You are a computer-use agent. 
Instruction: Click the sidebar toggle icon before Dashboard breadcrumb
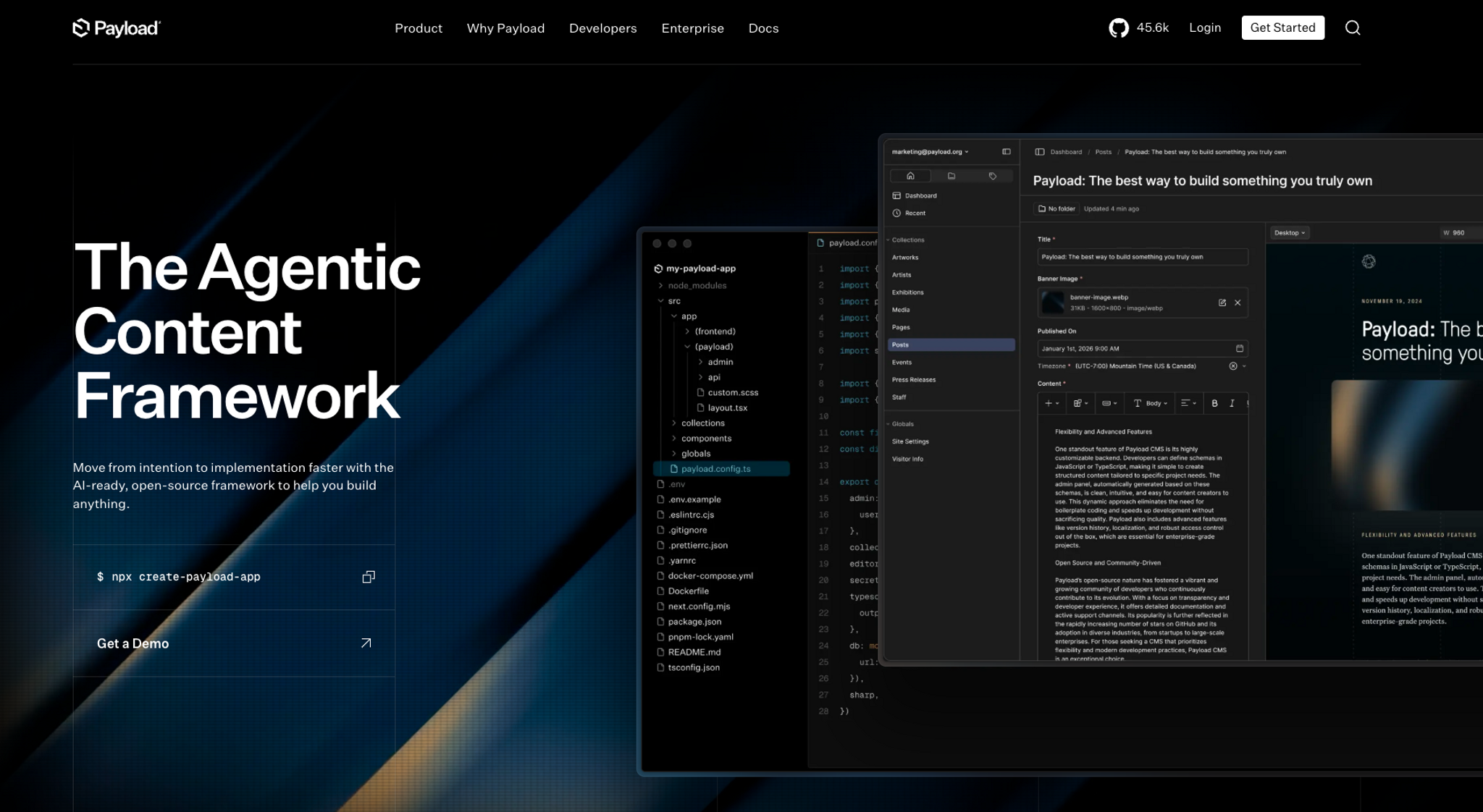[1039, 152]
